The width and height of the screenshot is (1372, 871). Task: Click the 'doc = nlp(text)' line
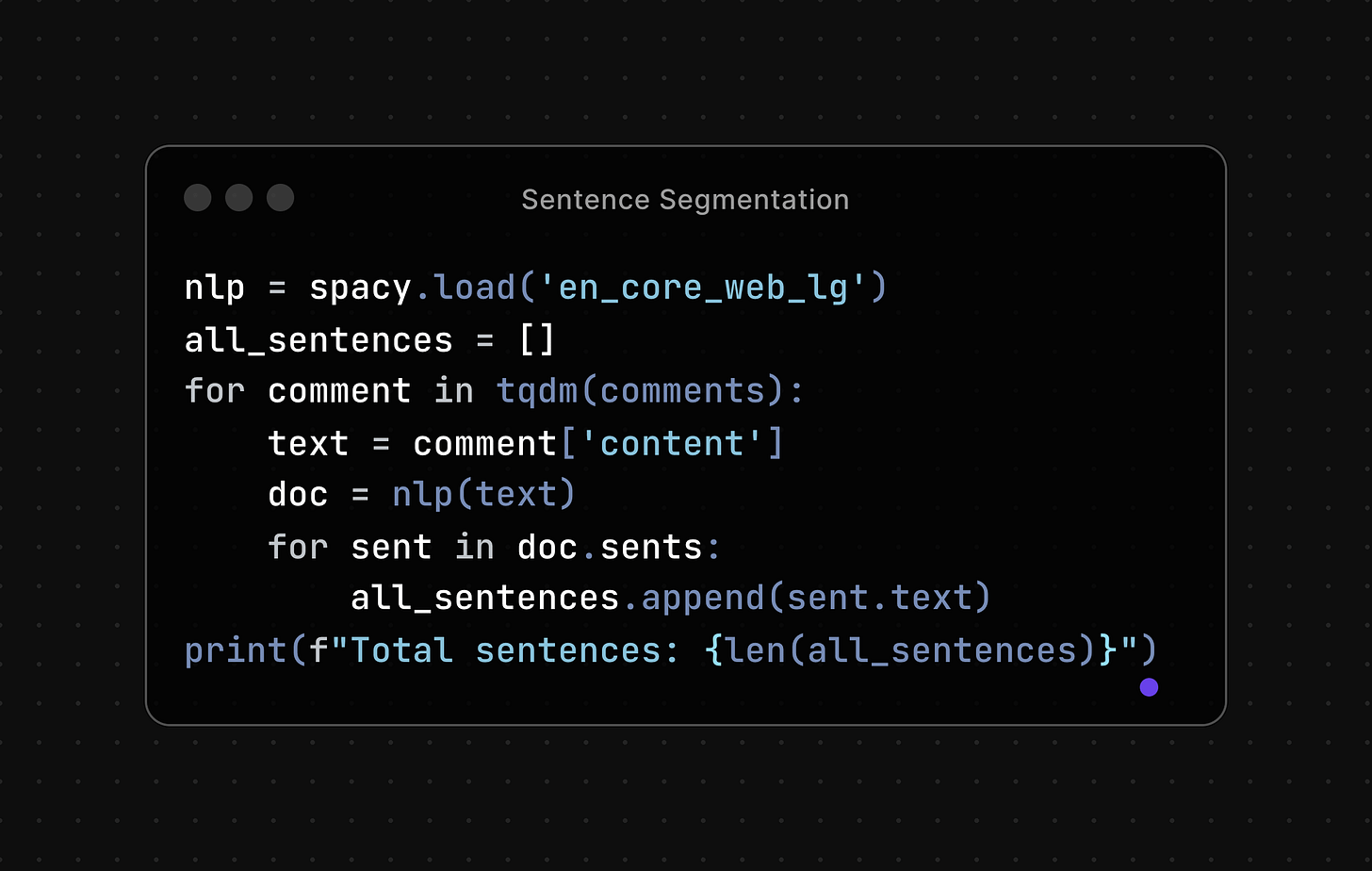point(421,494)
